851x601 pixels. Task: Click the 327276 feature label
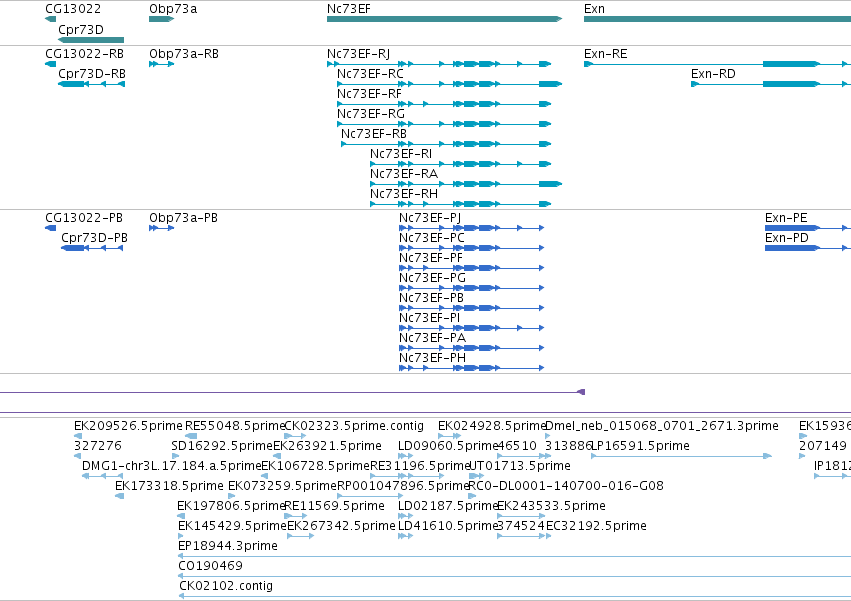tap(98, 446)
